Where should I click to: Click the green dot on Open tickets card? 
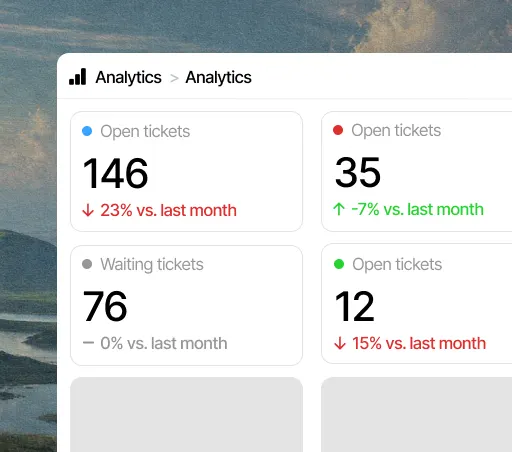point(339,264)
